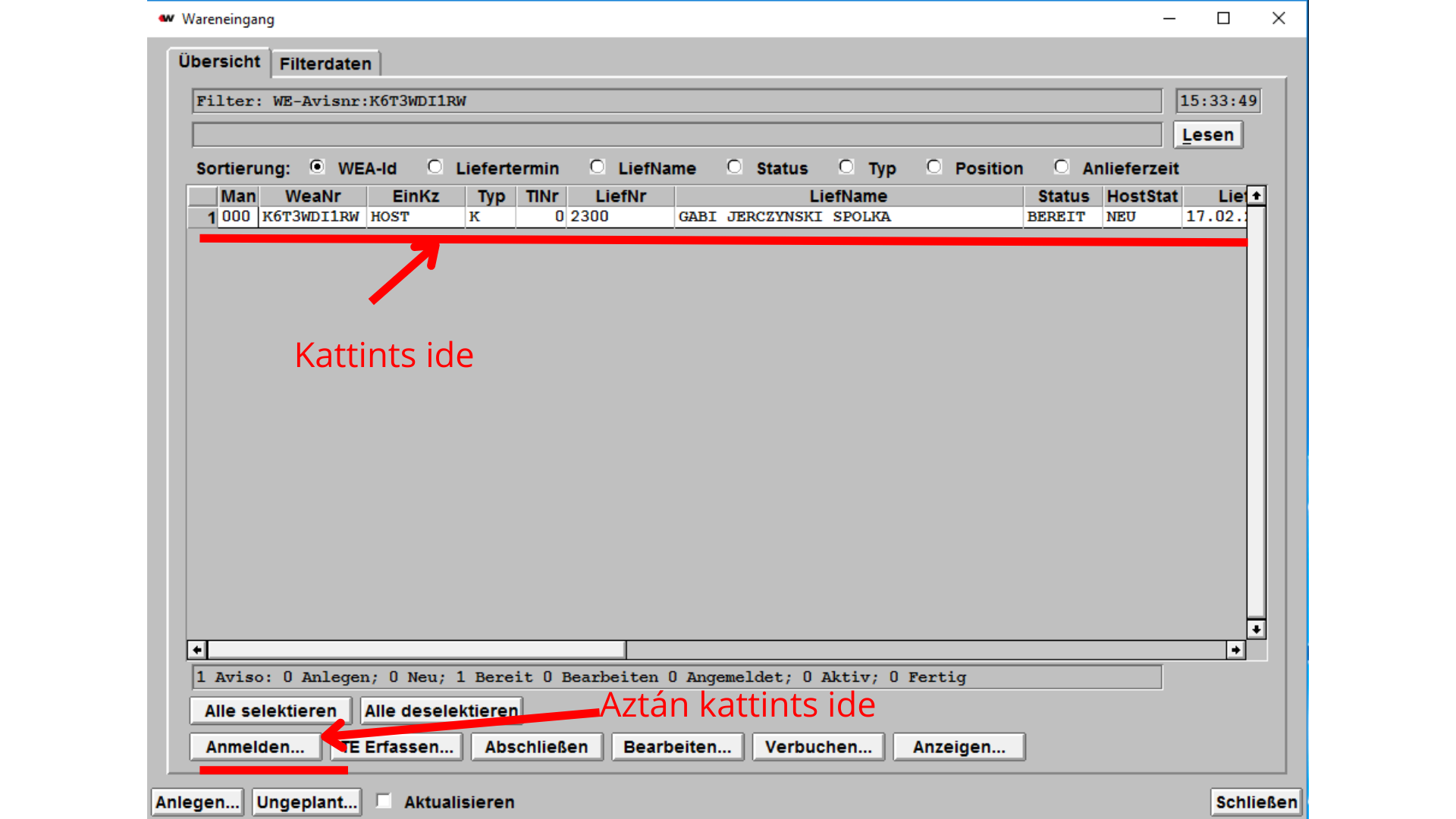Screen dimensions: 1456x819
Task: Click the horizontal scroll left arrow
Action: [x=197, y=650]
